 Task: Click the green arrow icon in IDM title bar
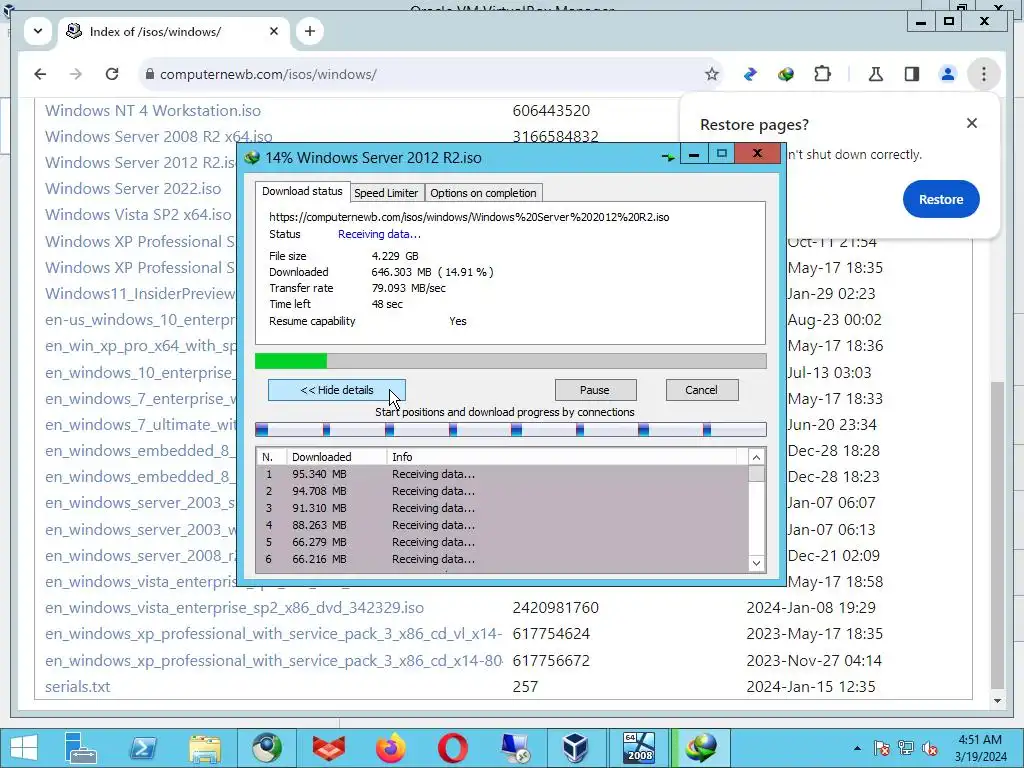coord(668,157)
